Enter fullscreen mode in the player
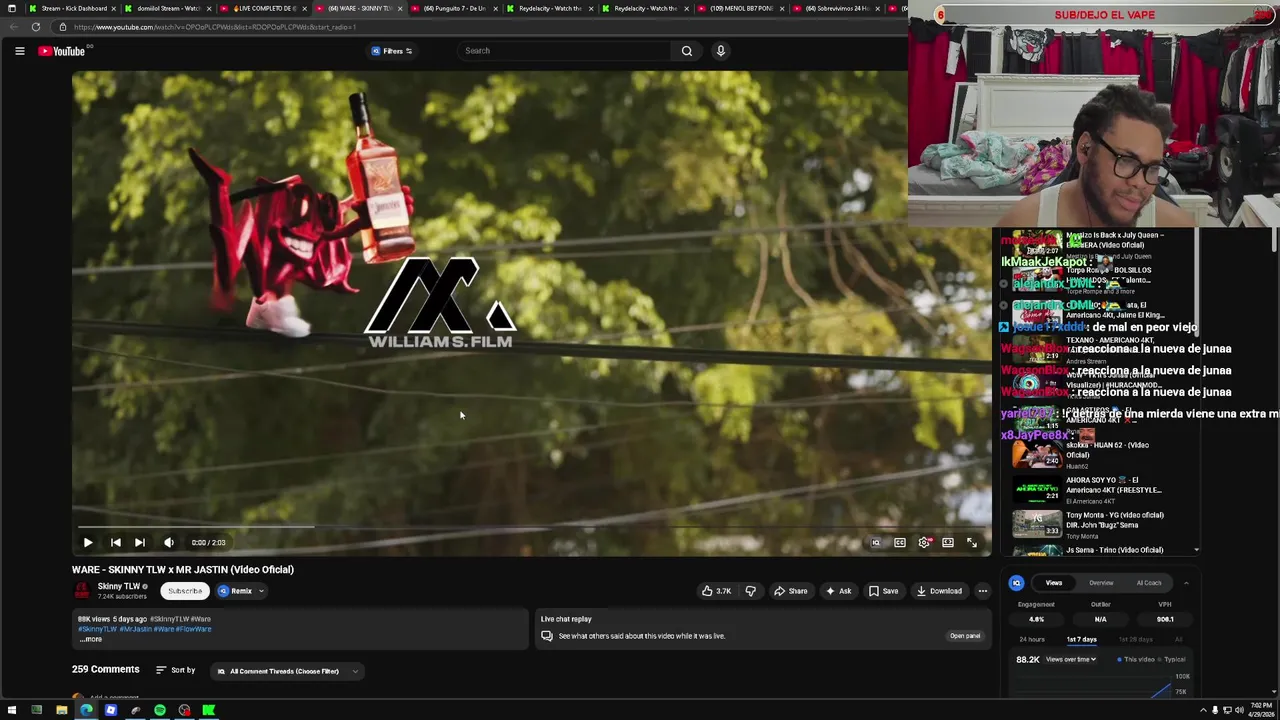The image size is (1280, 720). [972, 542]
